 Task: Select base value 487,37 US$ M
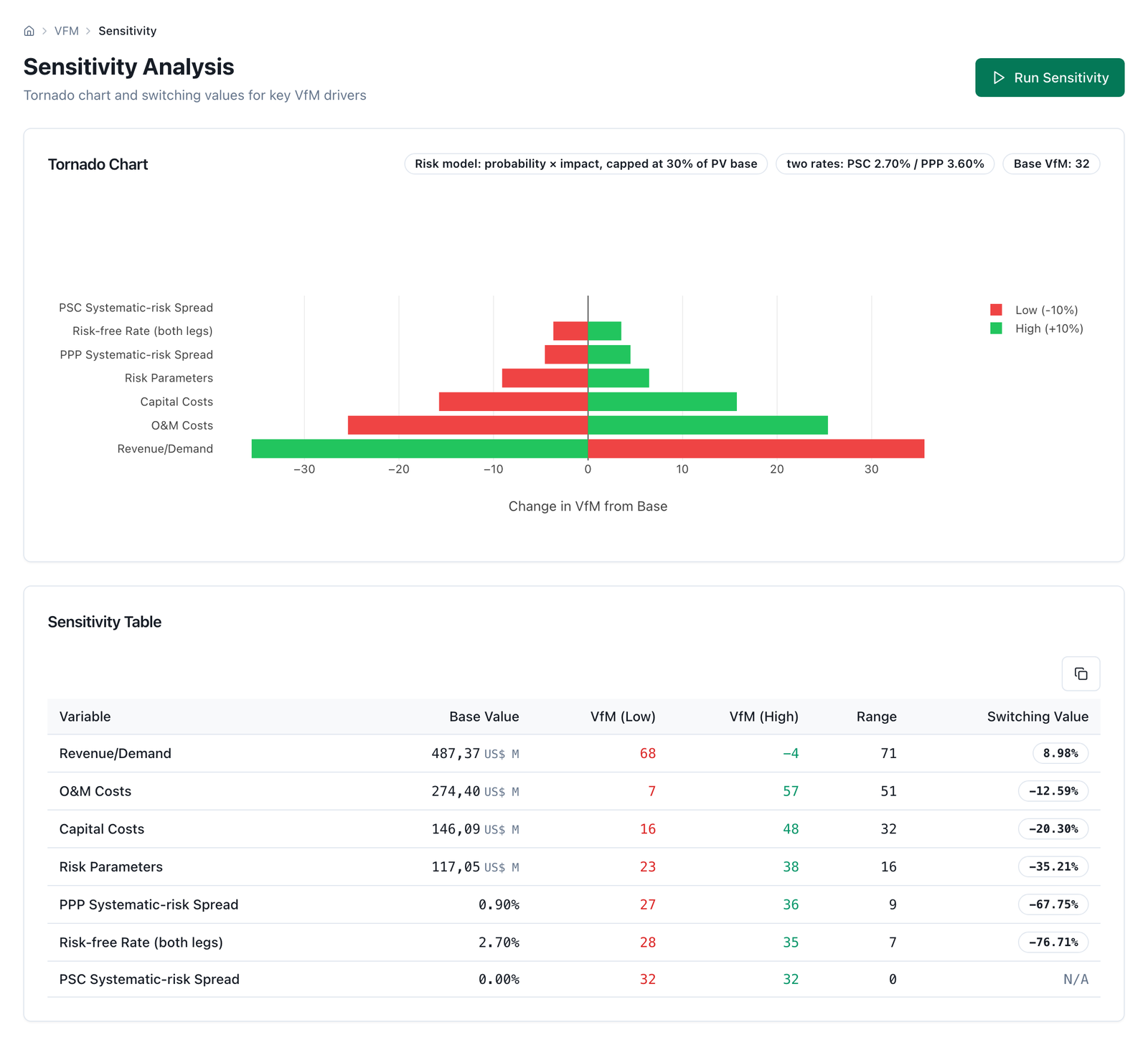(475, 754)
